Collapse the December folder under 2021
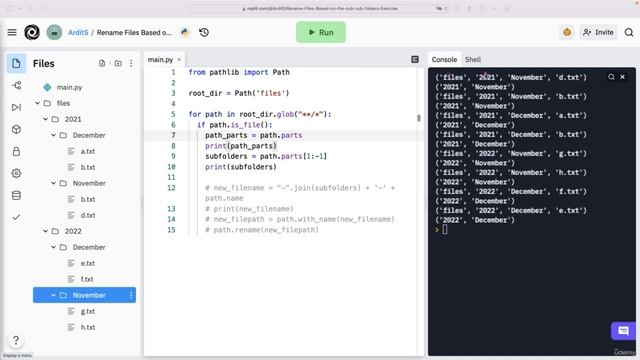The height and width of the screenshot is (360, 640). 53,135
